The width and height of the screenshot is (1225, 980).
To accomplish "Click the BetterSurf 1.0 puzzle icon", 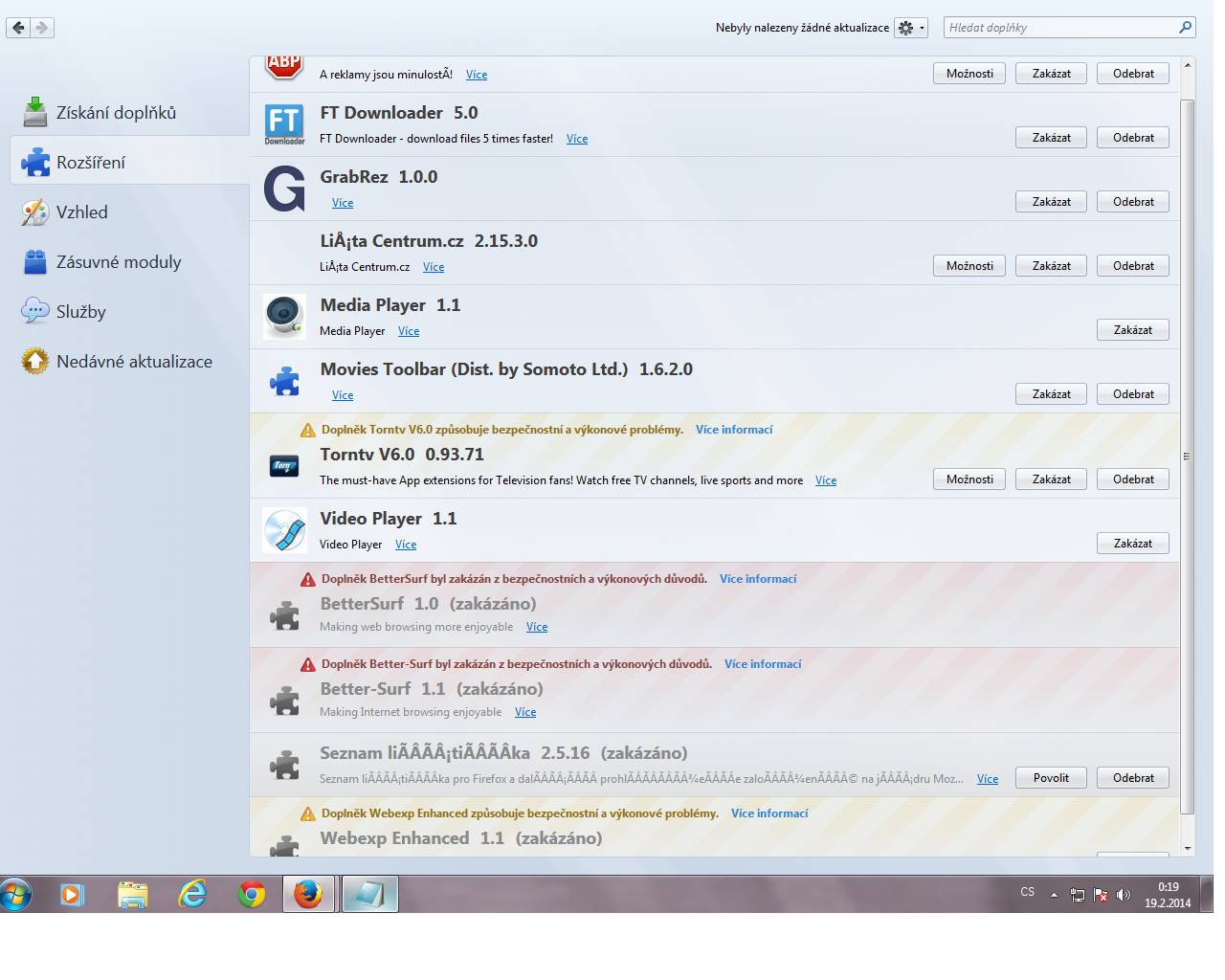I will [x=284, y=615].
